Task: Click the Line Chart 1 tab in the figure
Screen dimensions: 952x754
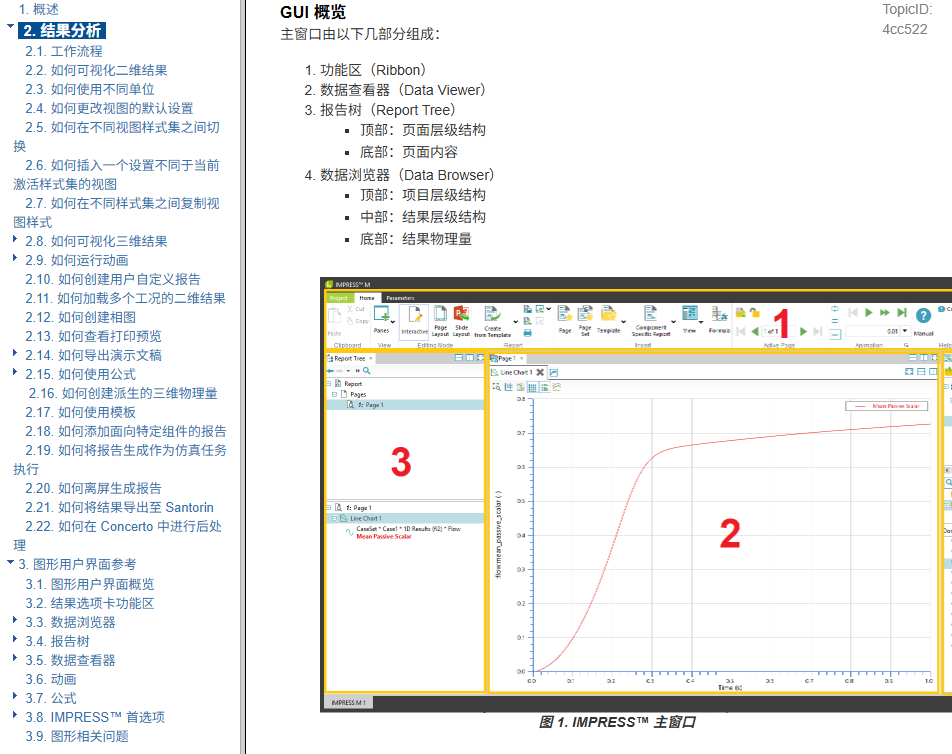Action: pyautogui.click(x=516, y=372)
